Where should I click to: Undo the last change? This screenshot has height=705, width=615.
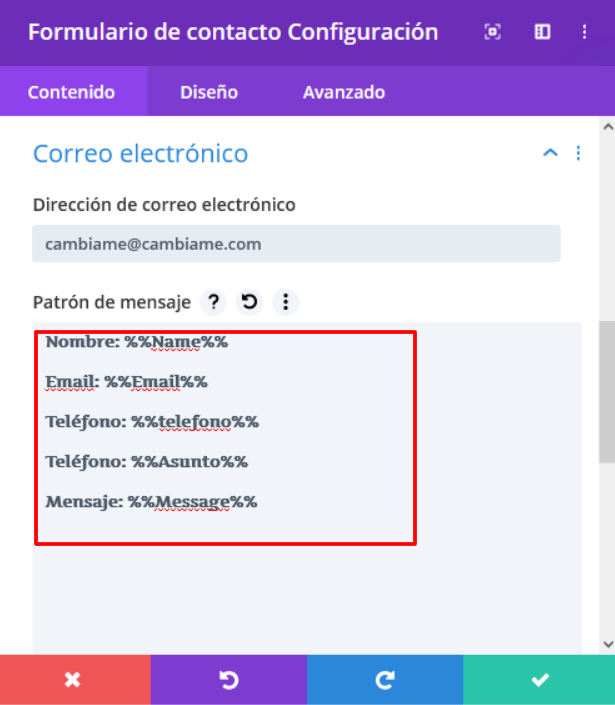tap(229, 680)
